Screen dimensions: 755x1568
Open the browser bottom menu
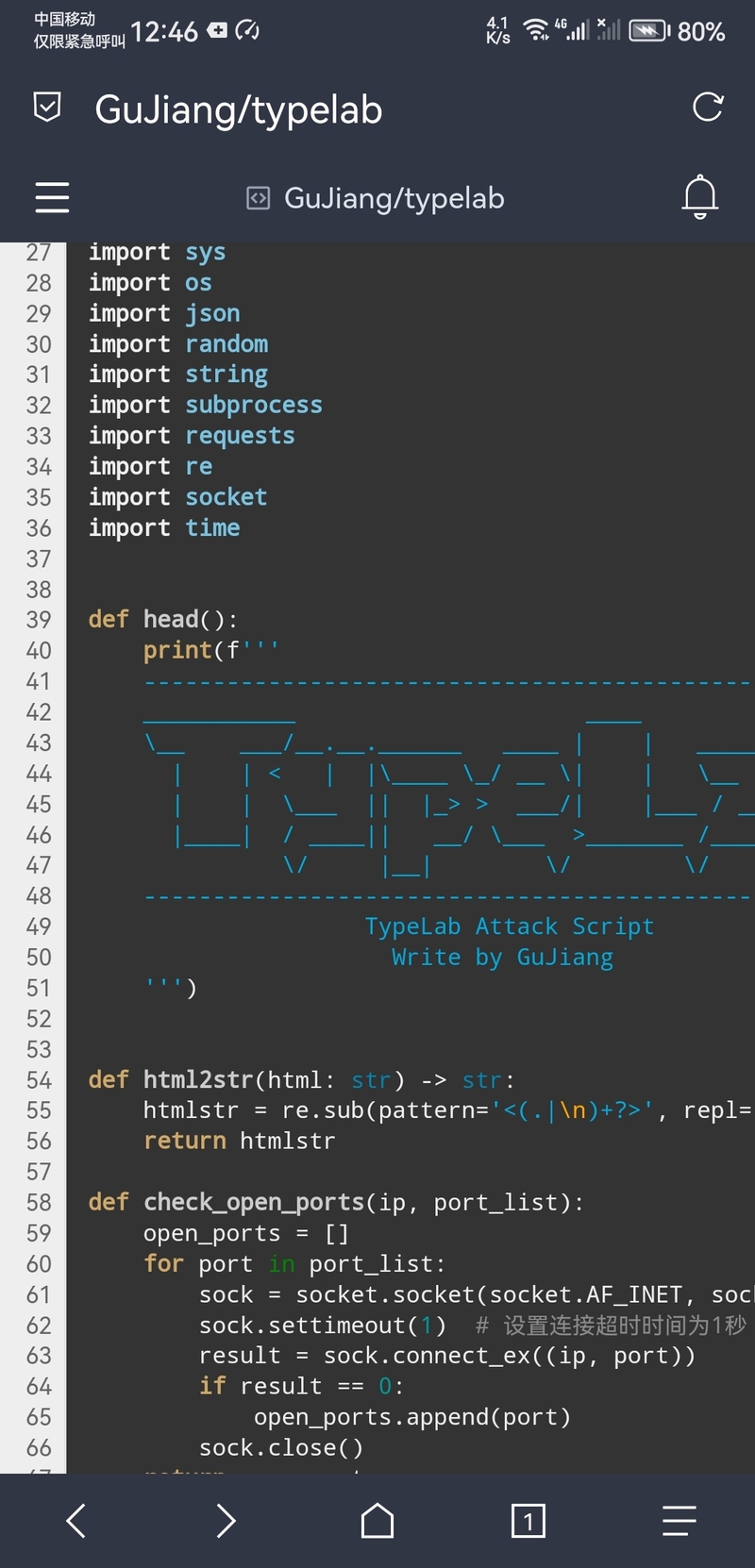point(679,1520)
